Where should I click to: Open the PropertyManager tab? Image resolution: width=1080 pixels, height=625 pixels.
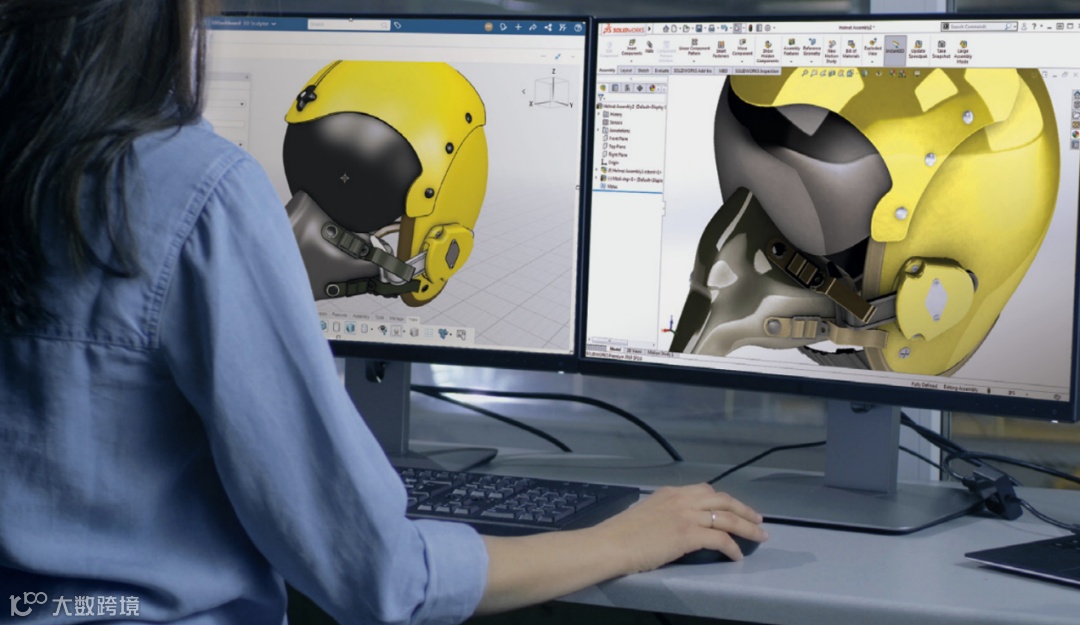click(615, 88)
